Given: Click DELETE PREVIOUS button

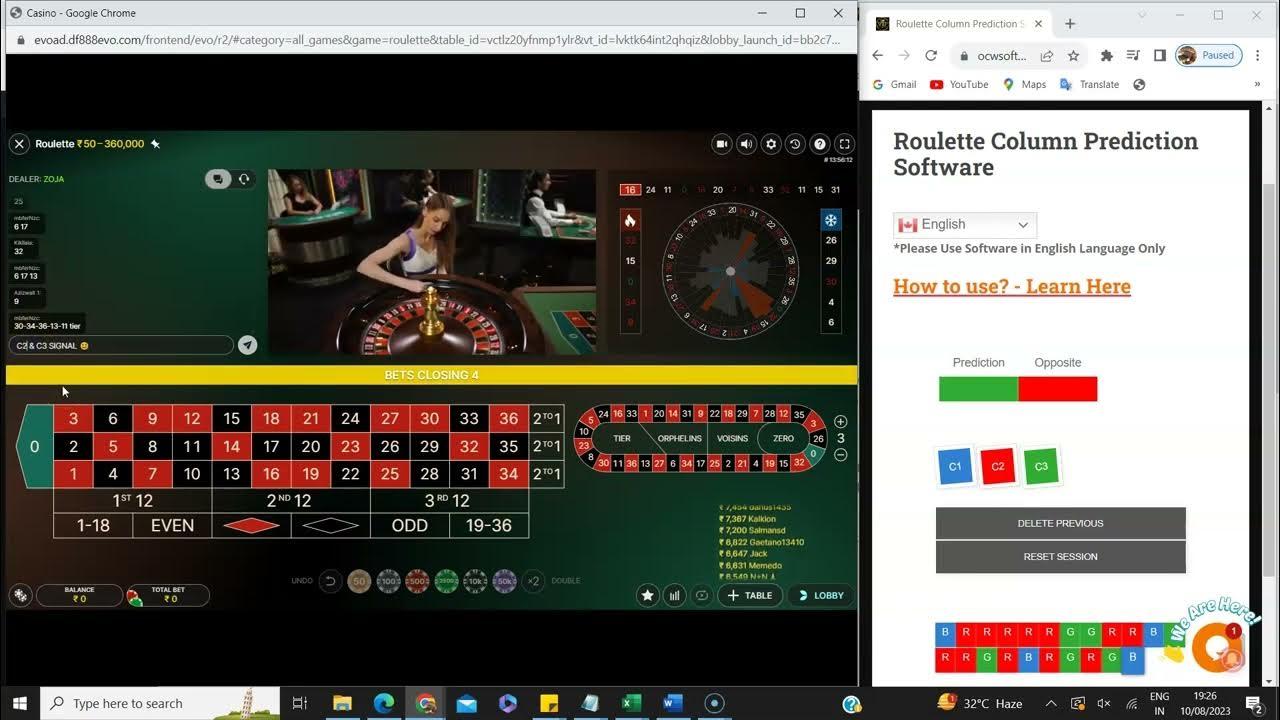Looking at the screenshot, I should point(1060,523).
